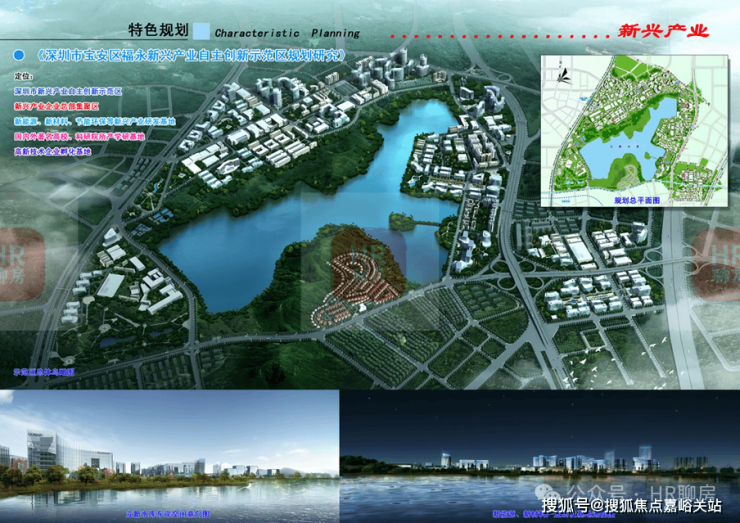The height and width of the screenshot is (523, 740).
Task: Open the daytime lakeside rendering image
Action: [x=169, y=456]
